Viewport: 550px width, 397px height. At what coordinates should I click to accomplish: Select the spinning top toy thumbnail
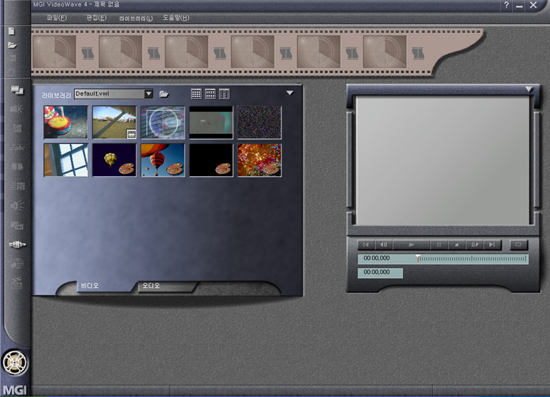pos(66,122)
